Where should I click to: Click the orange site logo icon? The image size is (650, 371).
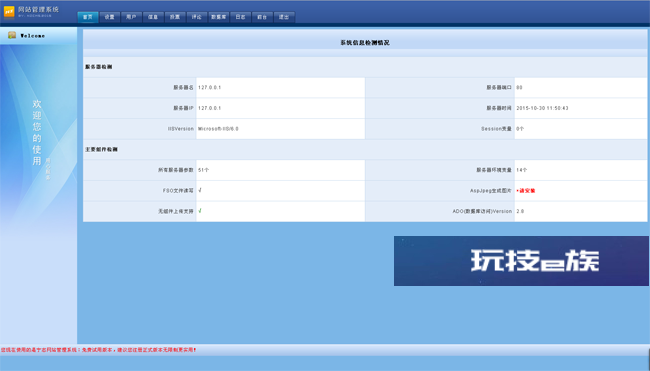coord(9,12)
